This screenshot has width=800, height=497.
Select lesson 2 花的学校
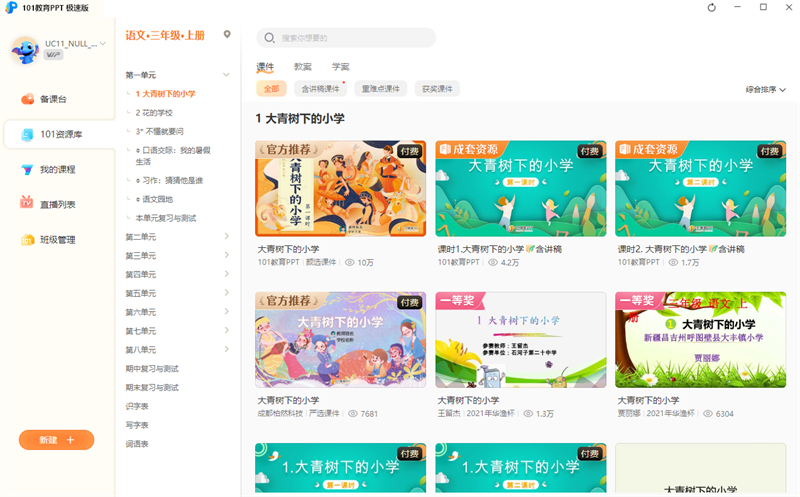pos(154,113)
